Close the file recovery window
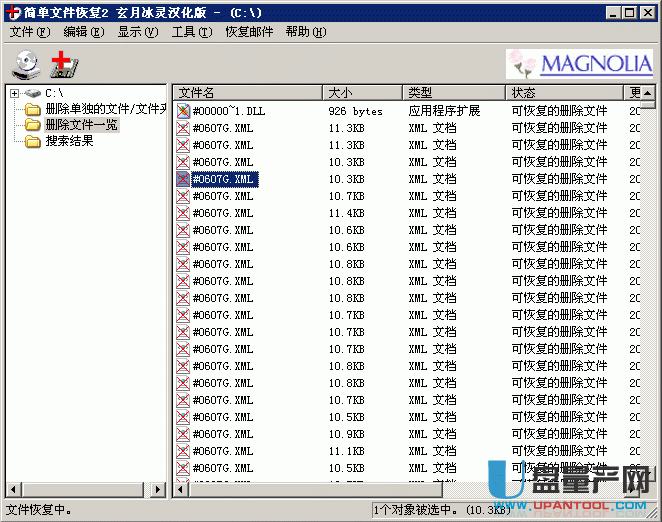 (x=648, y=13)
